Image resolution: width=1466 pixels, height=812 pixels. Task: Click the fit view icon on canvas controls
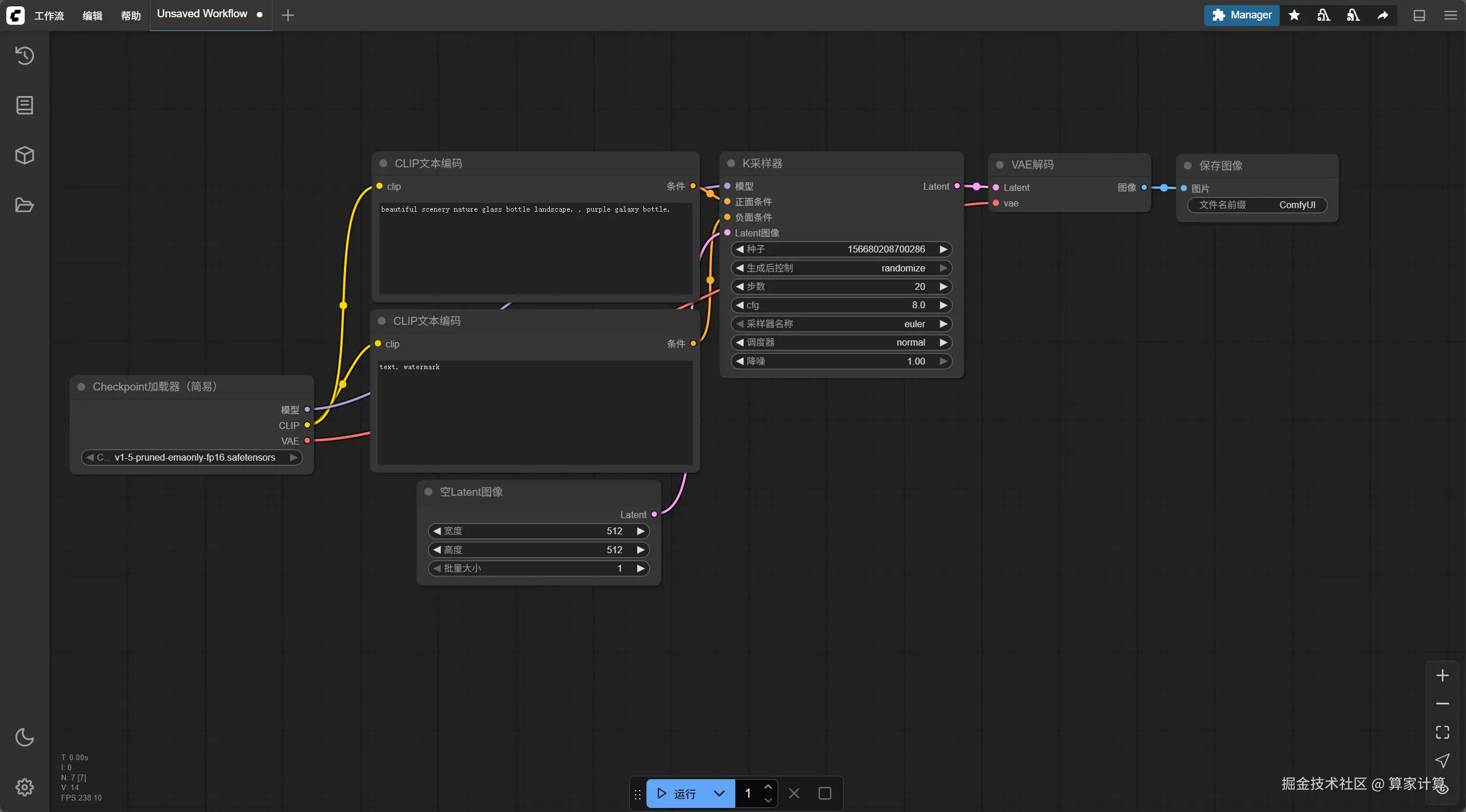click(1442, 732)
